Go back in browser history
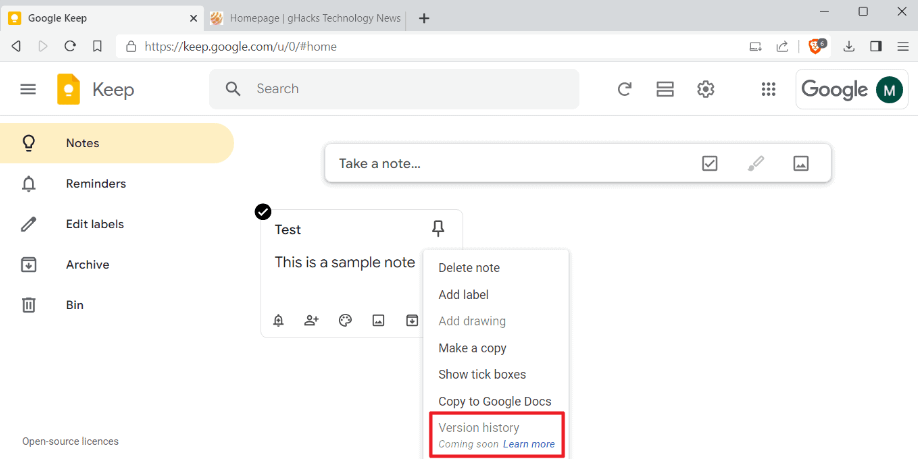The width and height of the screenshot is (918, 459). pyautogui.click(x=16, y=46)
